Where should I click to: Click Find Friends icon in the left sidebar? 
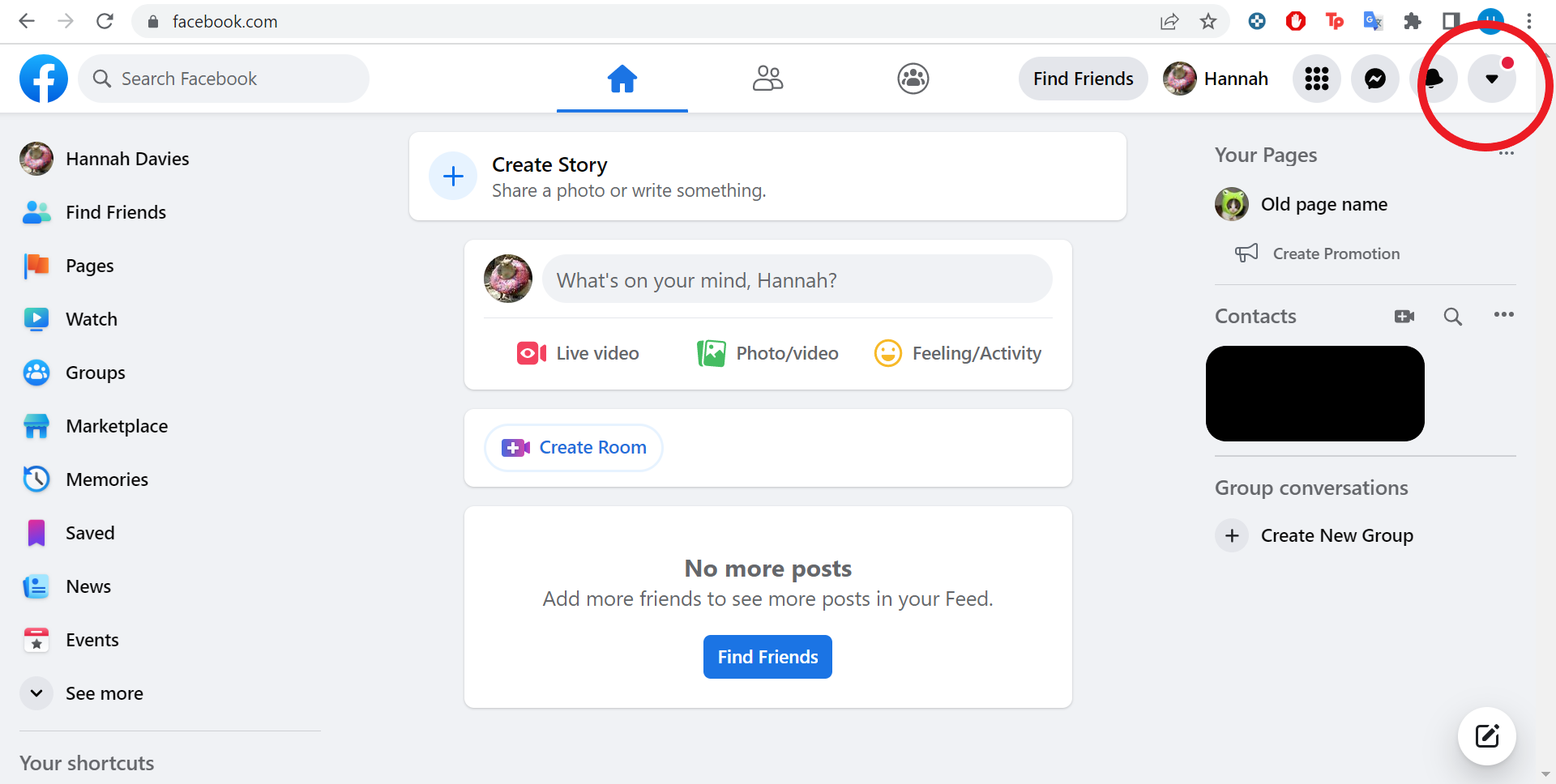(36, 212)
